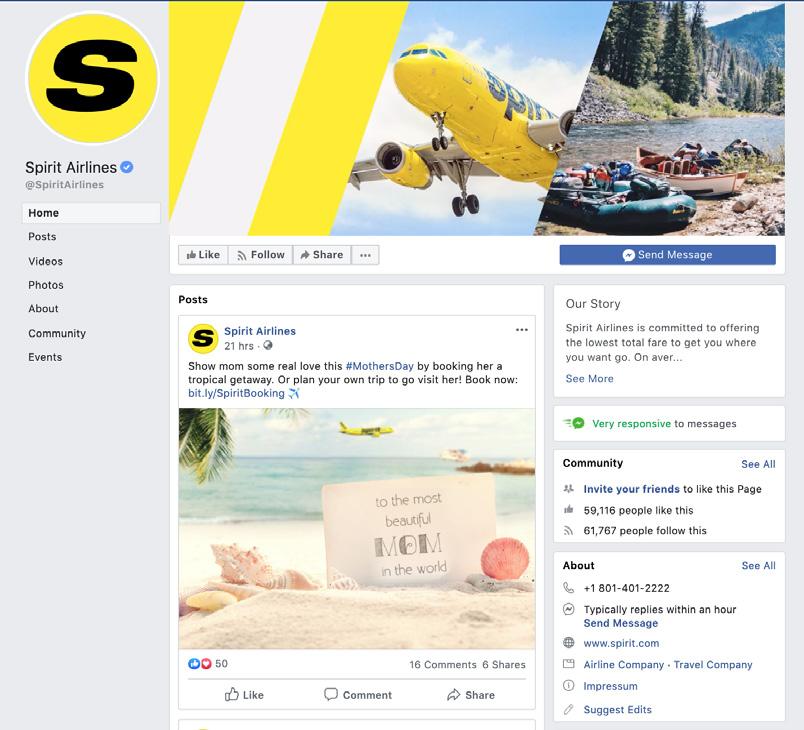
Task: Click the globe public-audience icon on post
Action: point(268,346)
